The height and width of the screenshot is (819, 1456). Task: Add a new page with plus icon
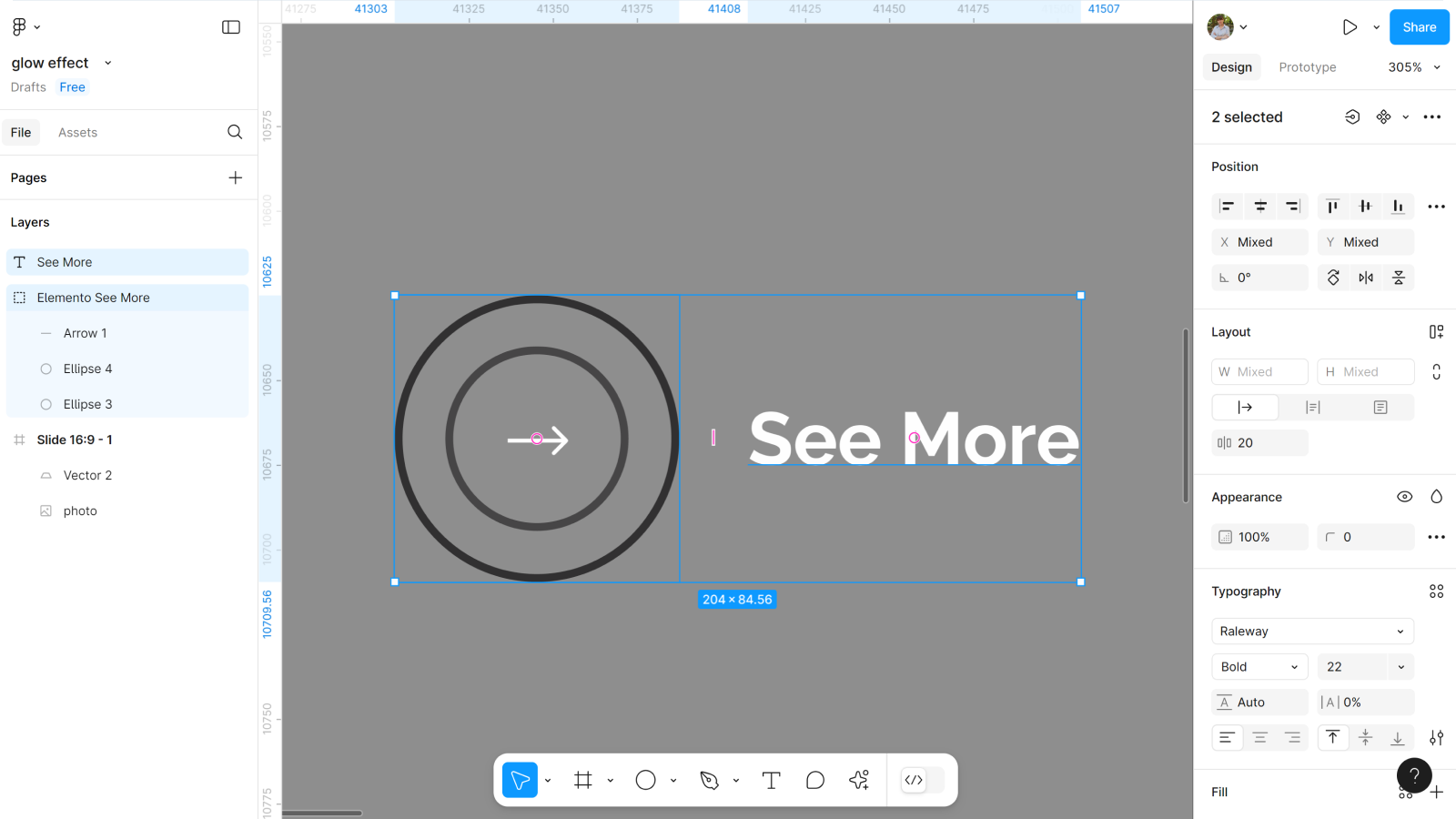tap(235, 177)
